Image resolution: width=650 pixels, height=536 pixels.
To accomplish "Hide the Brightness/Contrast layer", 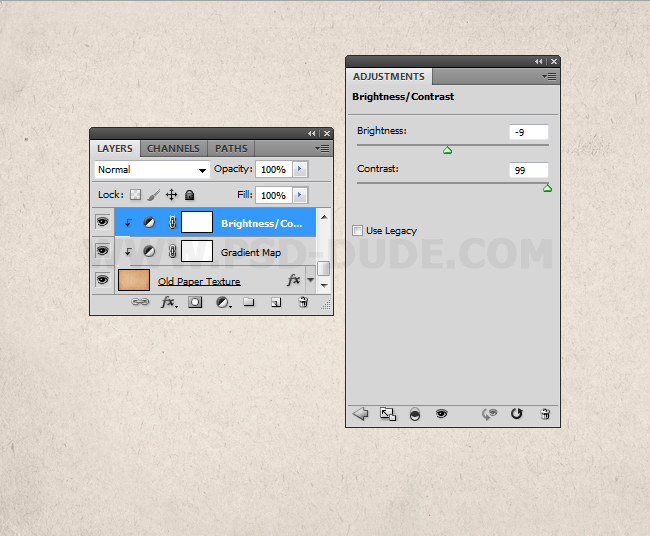I will 102,222.
